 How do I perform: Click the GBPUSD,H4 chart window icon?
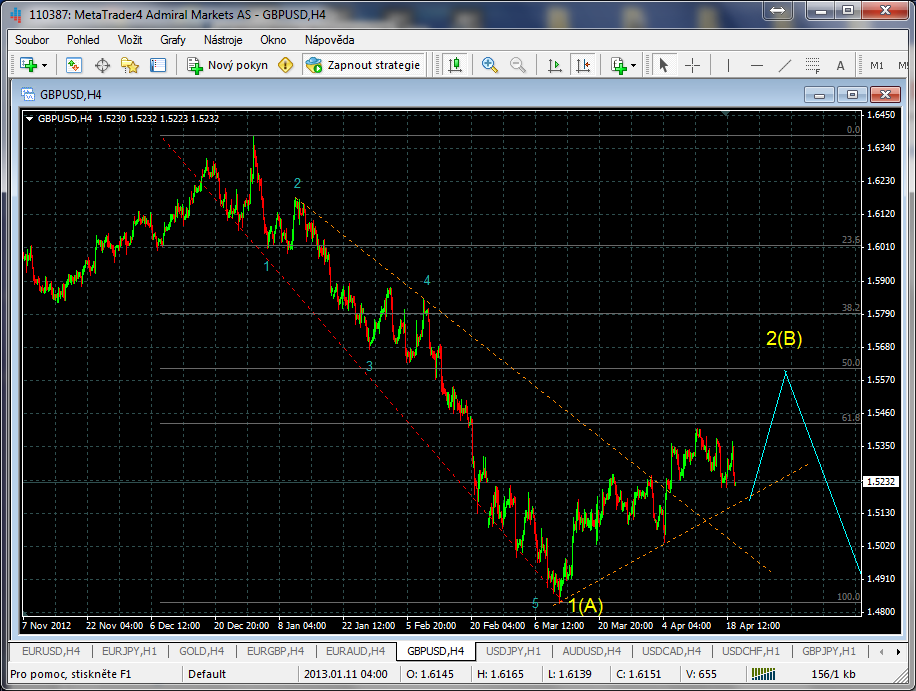point(27,94)
